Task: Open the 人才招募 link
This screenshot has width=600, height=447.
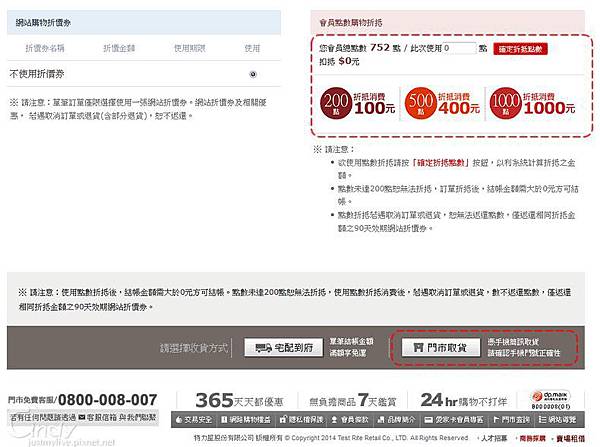Action: point(494,438)
